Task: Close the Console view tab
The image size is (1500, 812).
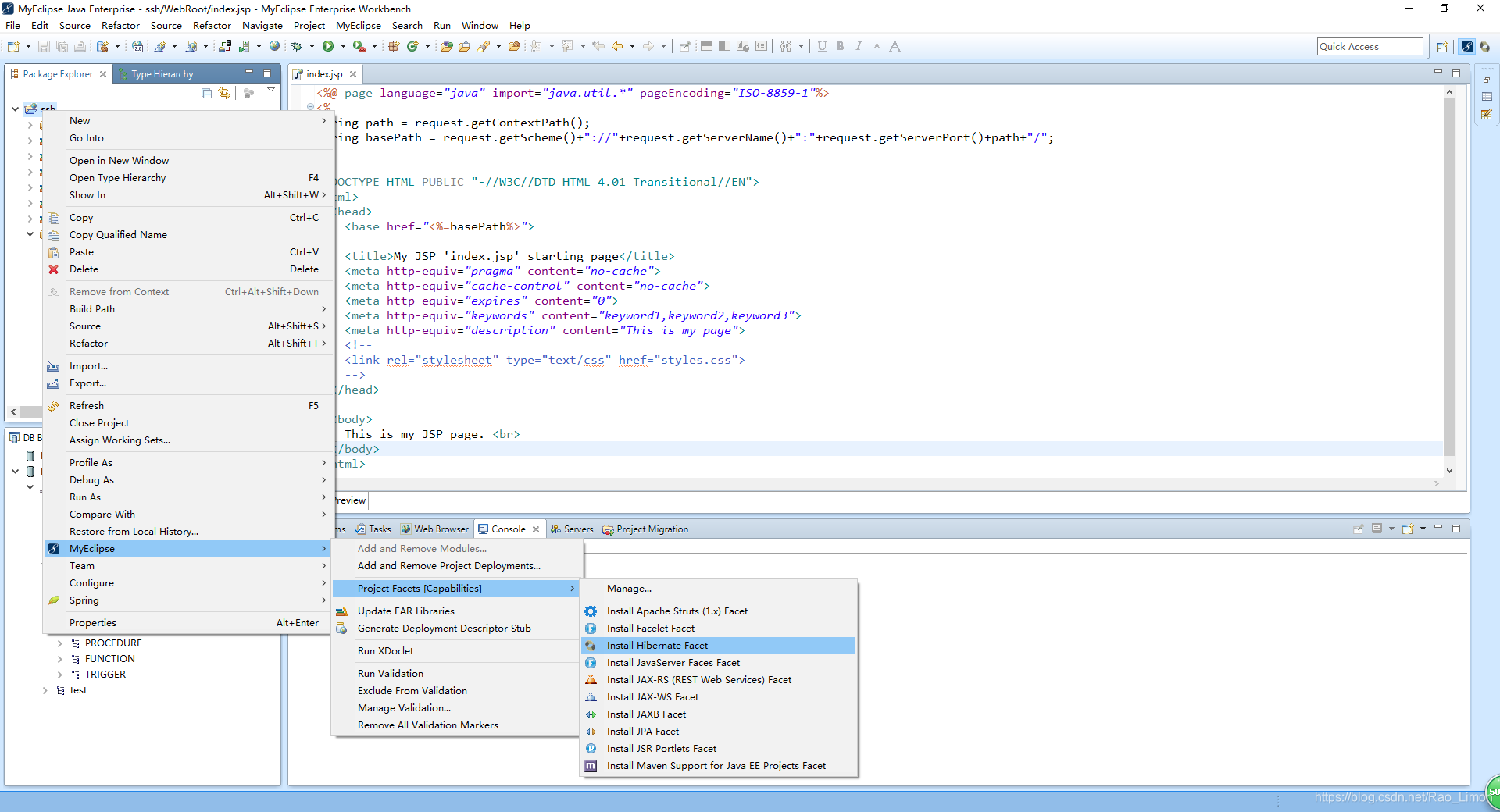Action: point(536,529)
